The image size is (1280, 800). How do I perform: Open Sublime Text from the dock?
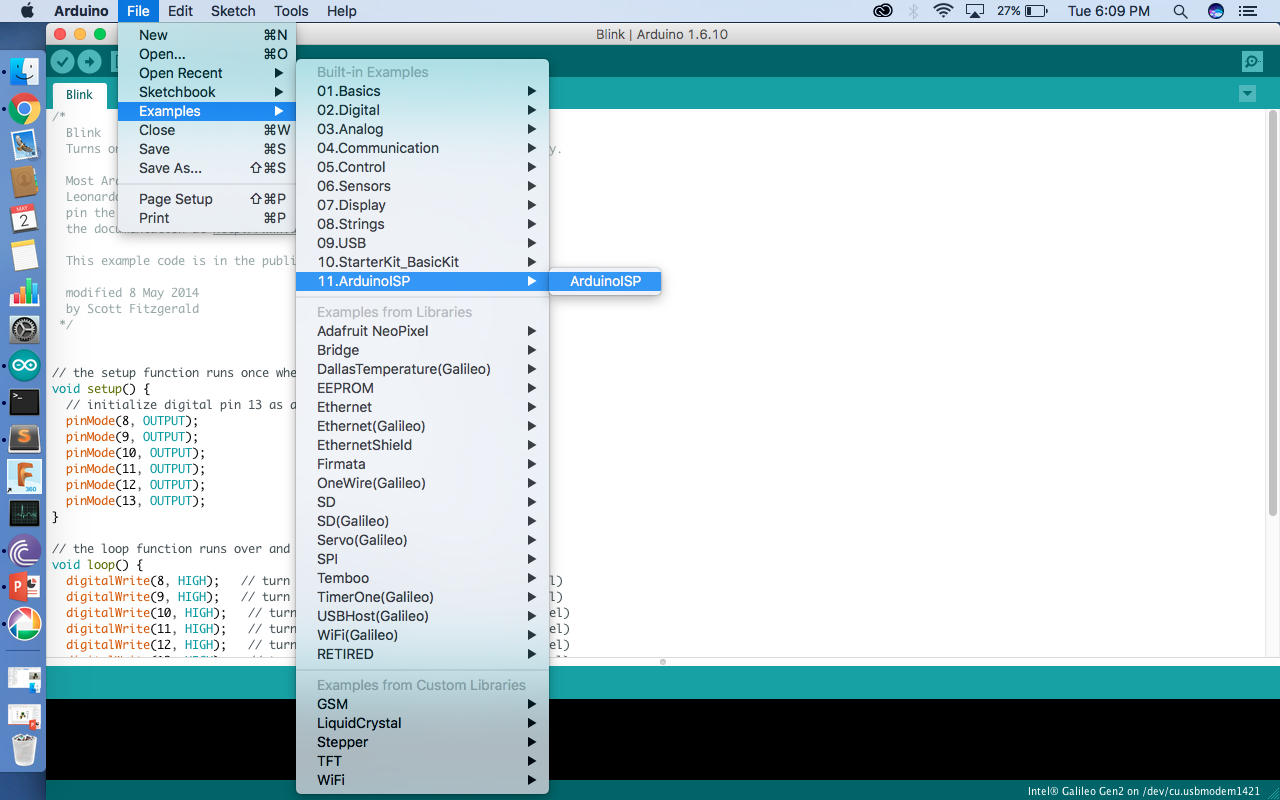25,440
